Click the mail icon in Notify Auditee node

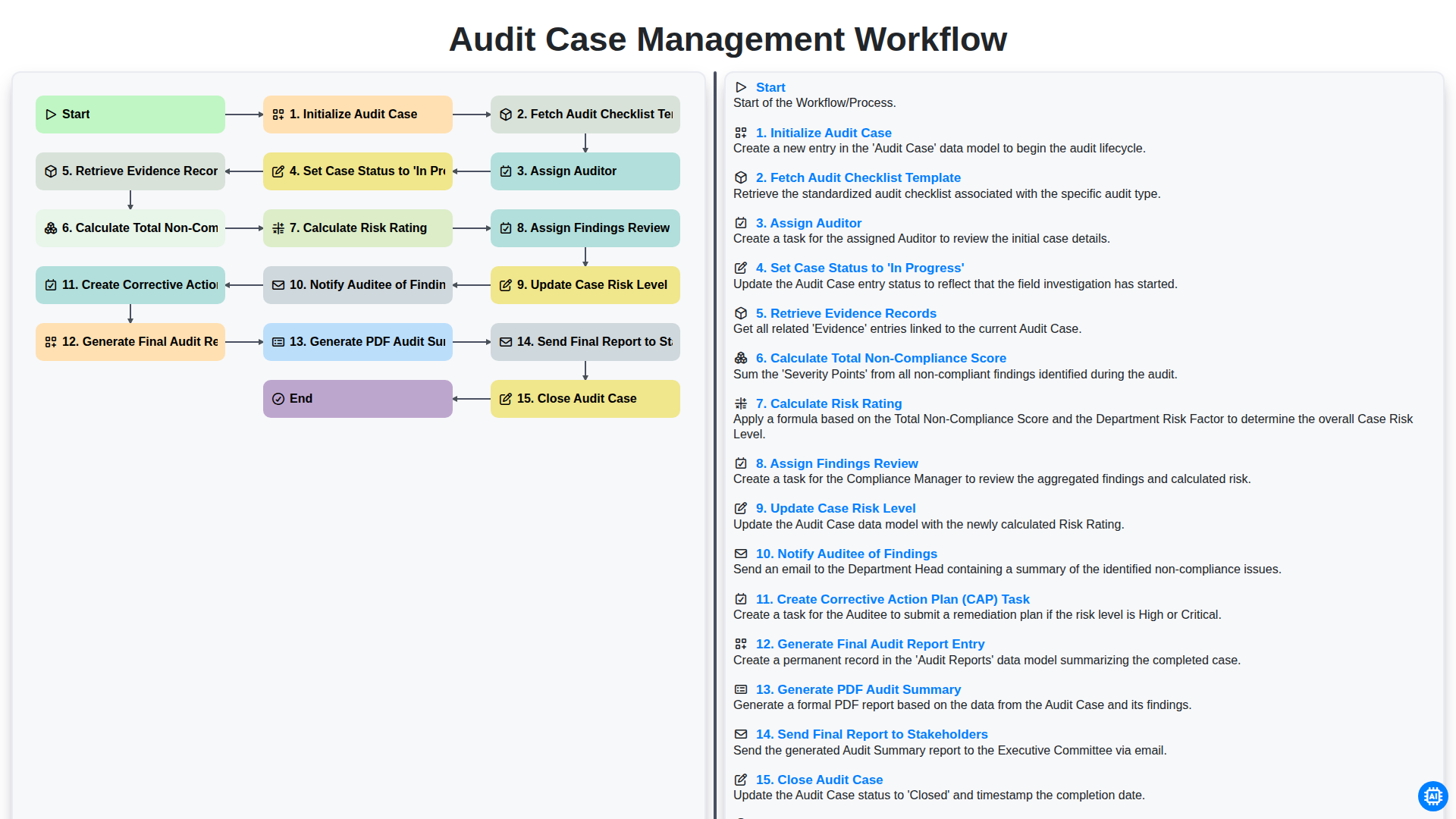tap(278, 285)
